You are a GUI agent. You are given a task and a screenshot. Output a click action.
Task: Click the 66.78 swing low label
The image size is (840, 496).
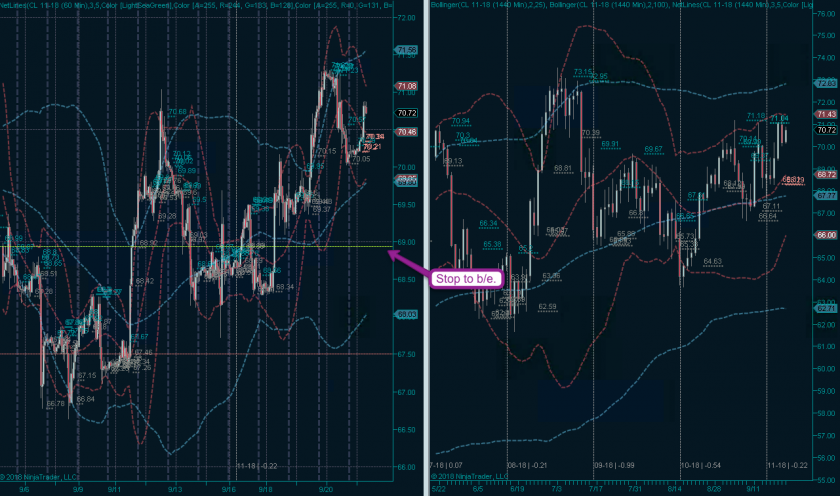click(56, 403)
